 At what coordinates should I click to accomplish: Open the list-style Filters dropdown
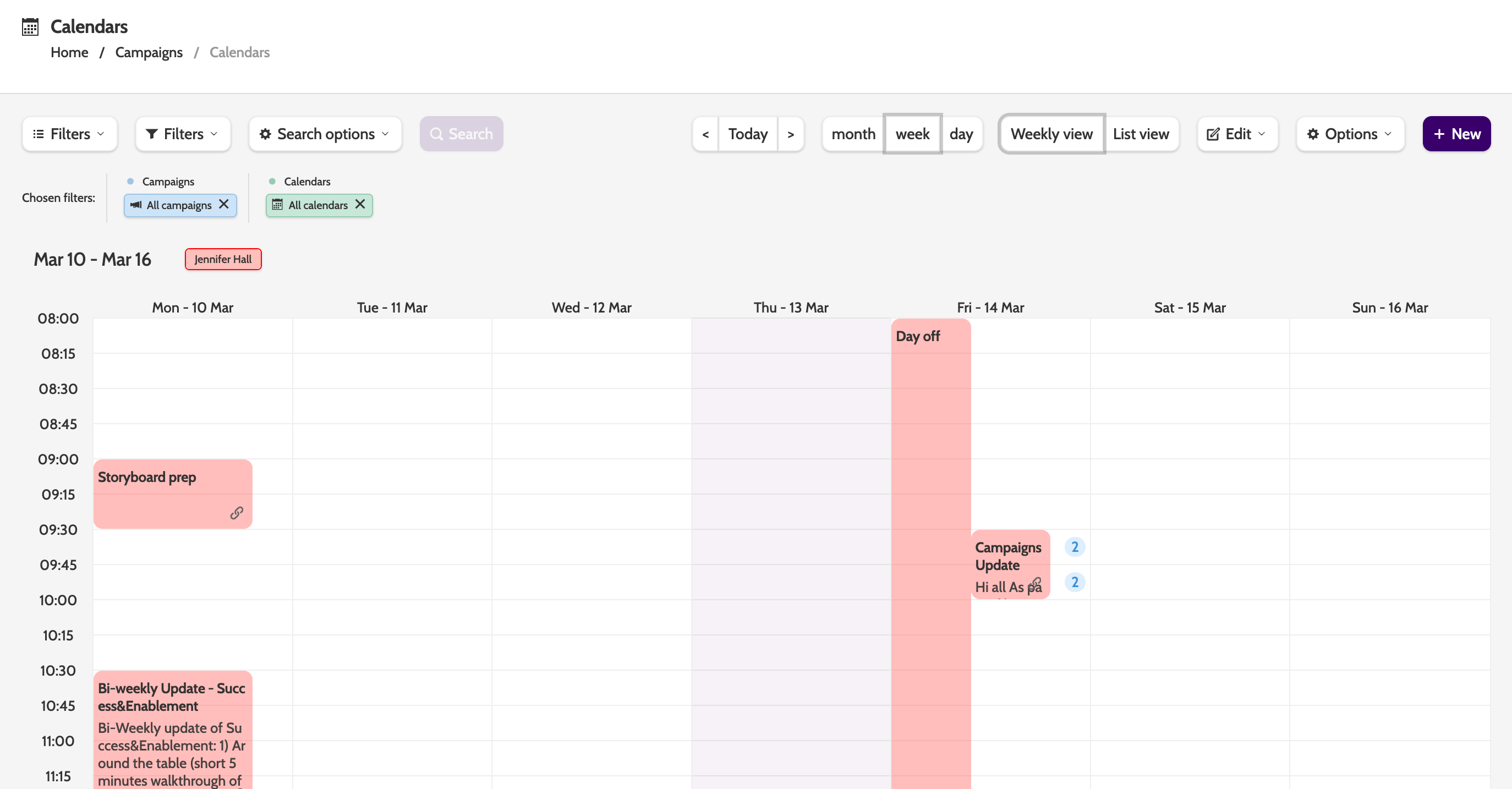coord(69,134)
